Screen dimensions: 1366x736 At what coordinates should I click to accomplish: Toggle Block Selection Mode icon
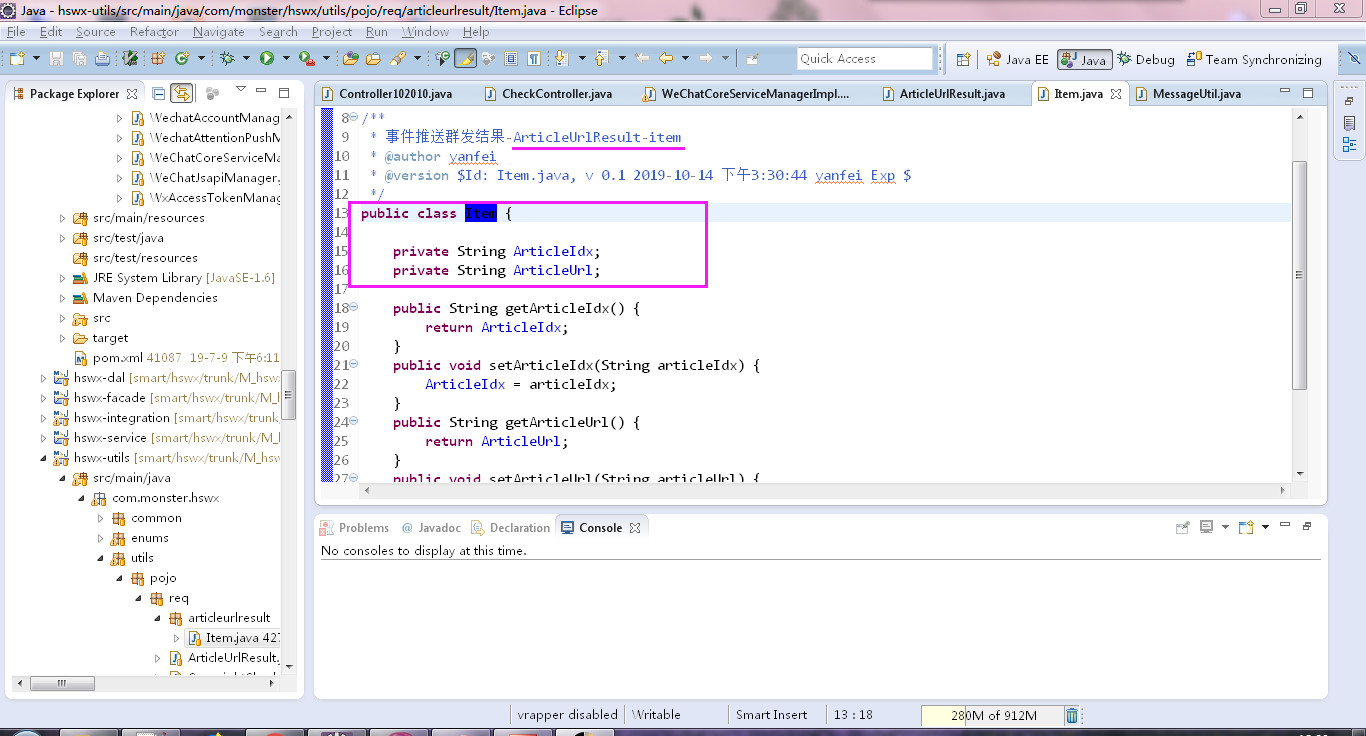coord(511,59)
